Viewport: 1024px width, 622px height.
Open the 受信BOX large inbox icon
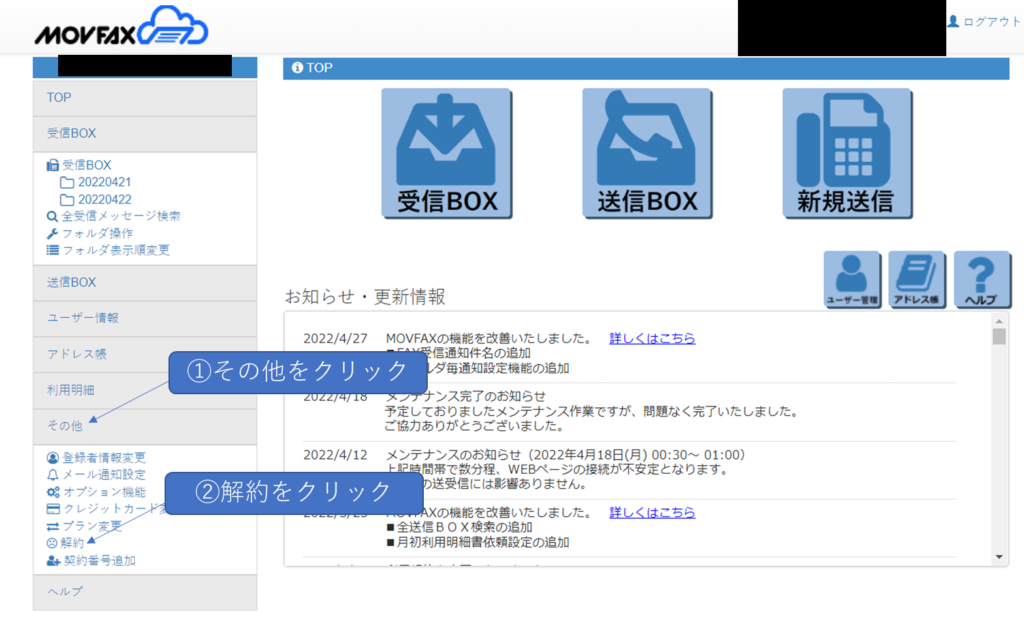click(x=447, y=153)
